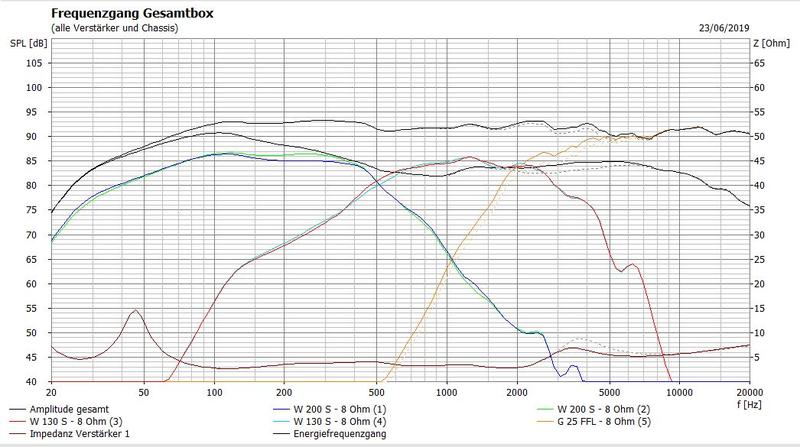
Task: Click the 'Z [Ohm]' axis label
Action: (771, 43)
